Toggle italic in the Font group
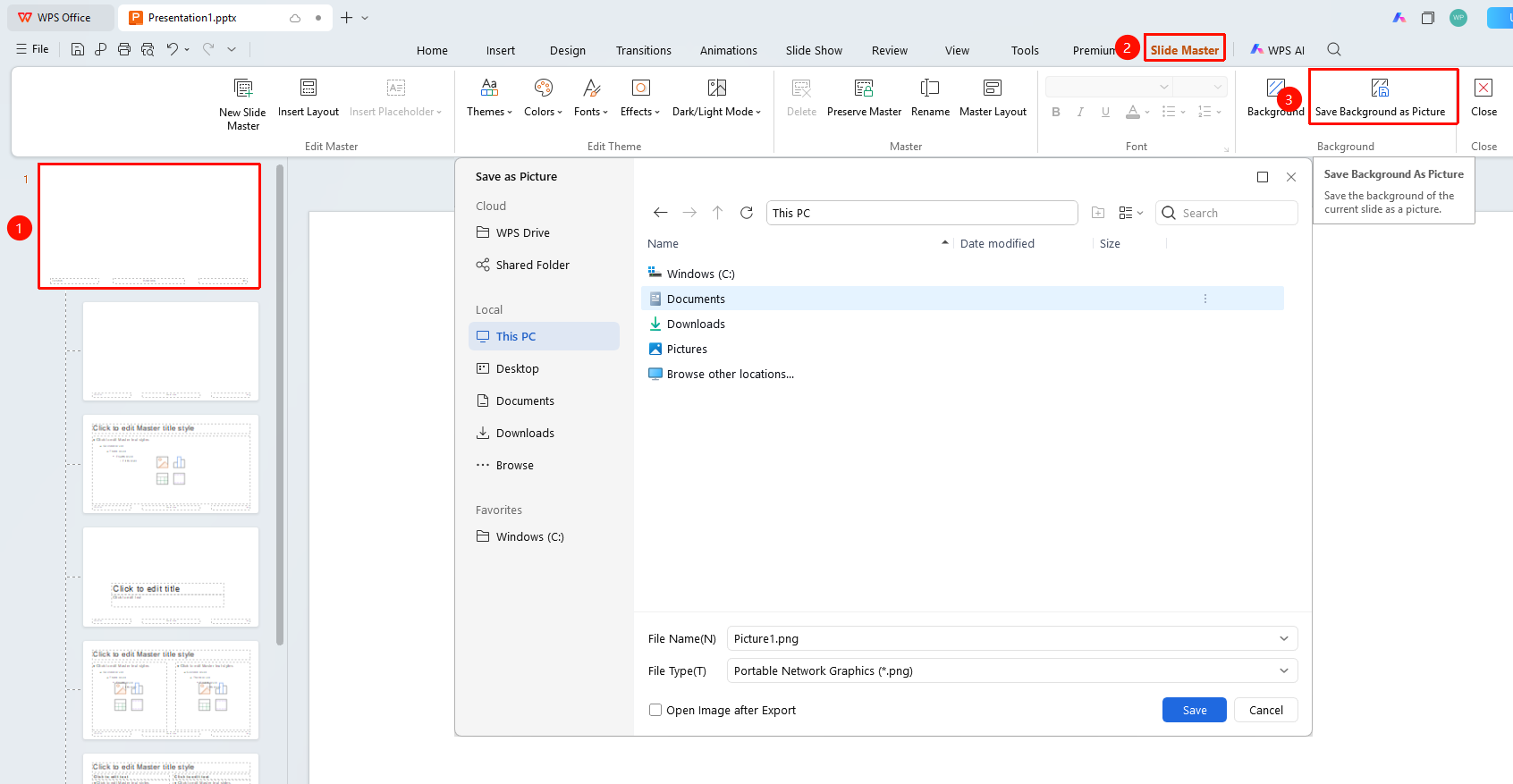This screenshot has height=784, width=1513. pyautogui.click(x=1080, y=112)
